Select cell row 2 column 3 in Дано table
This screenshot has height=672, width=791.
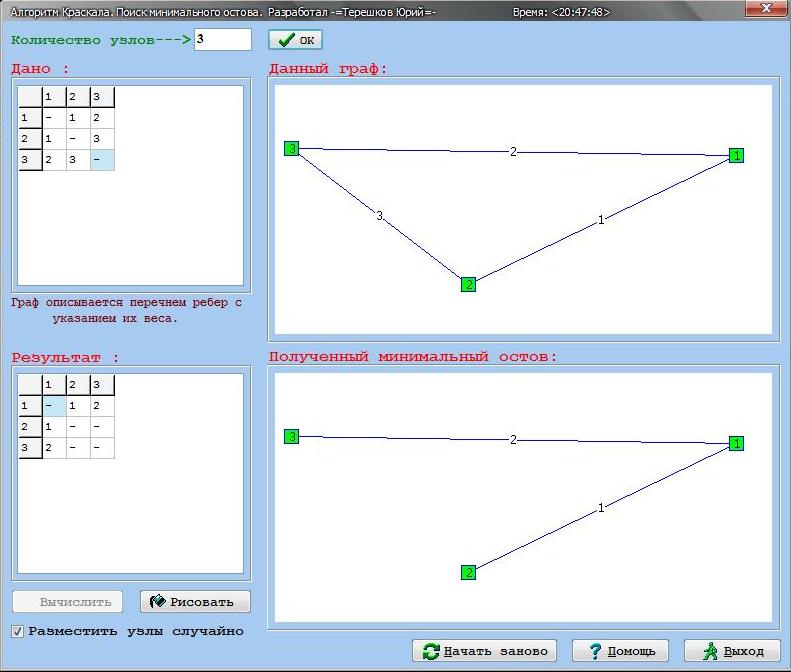(102, 139)
